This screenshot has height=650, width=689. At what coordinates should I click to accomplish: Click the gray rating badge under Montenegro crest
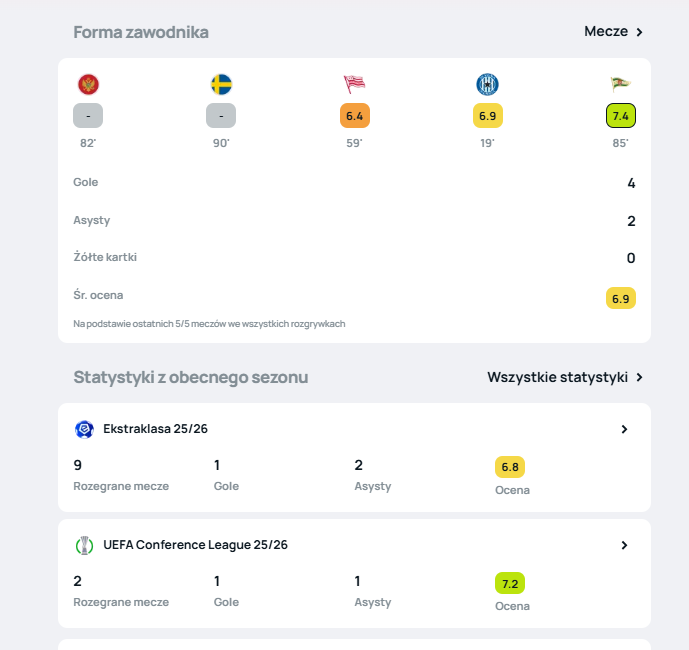[88, 116]
